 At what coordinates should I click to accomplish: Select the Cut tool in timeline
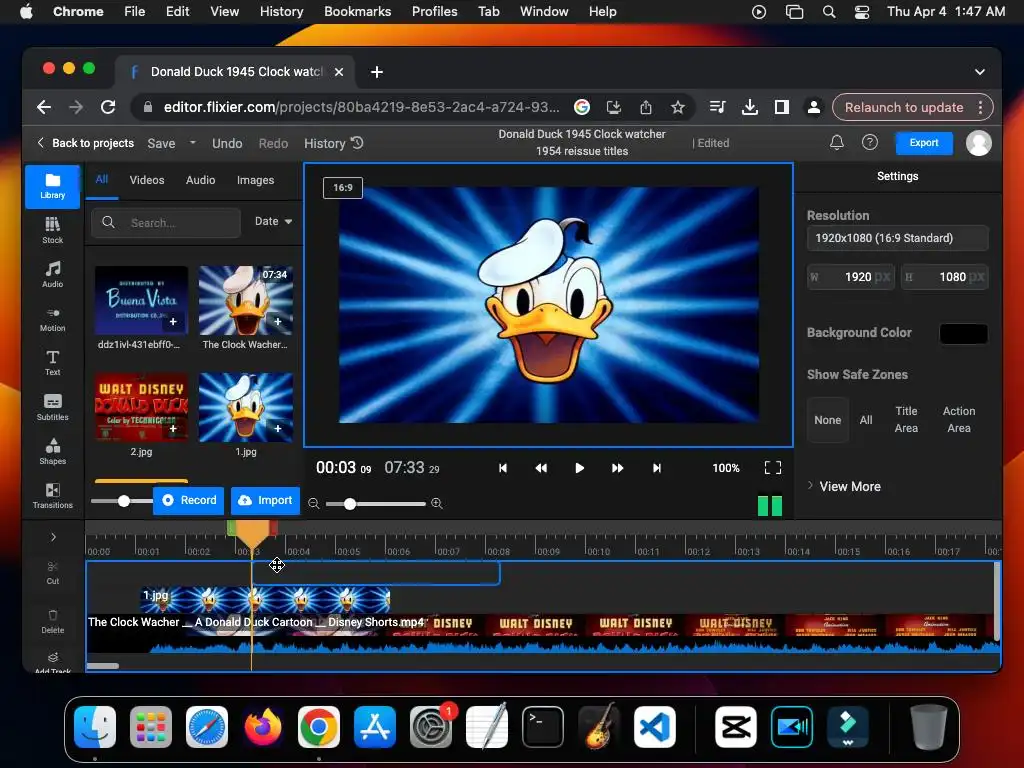point(53,572)
